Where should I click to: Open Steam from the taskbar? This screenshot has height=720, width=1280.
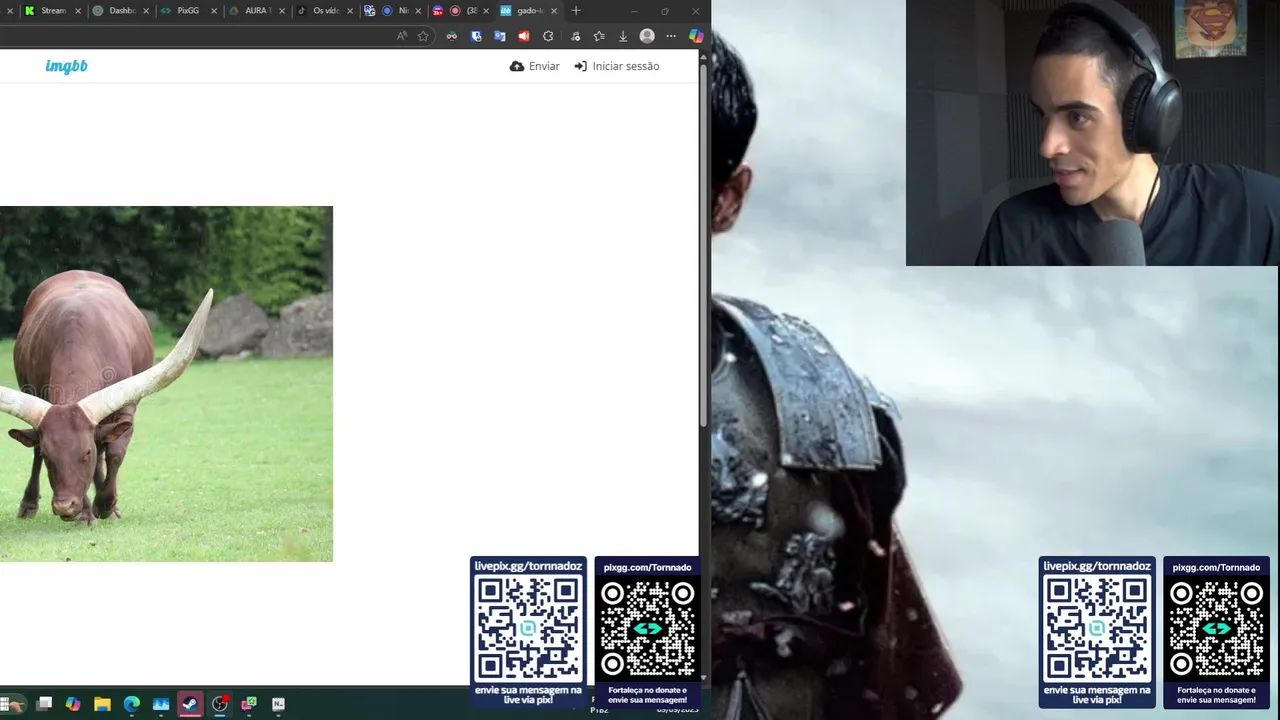pos(190,704)
